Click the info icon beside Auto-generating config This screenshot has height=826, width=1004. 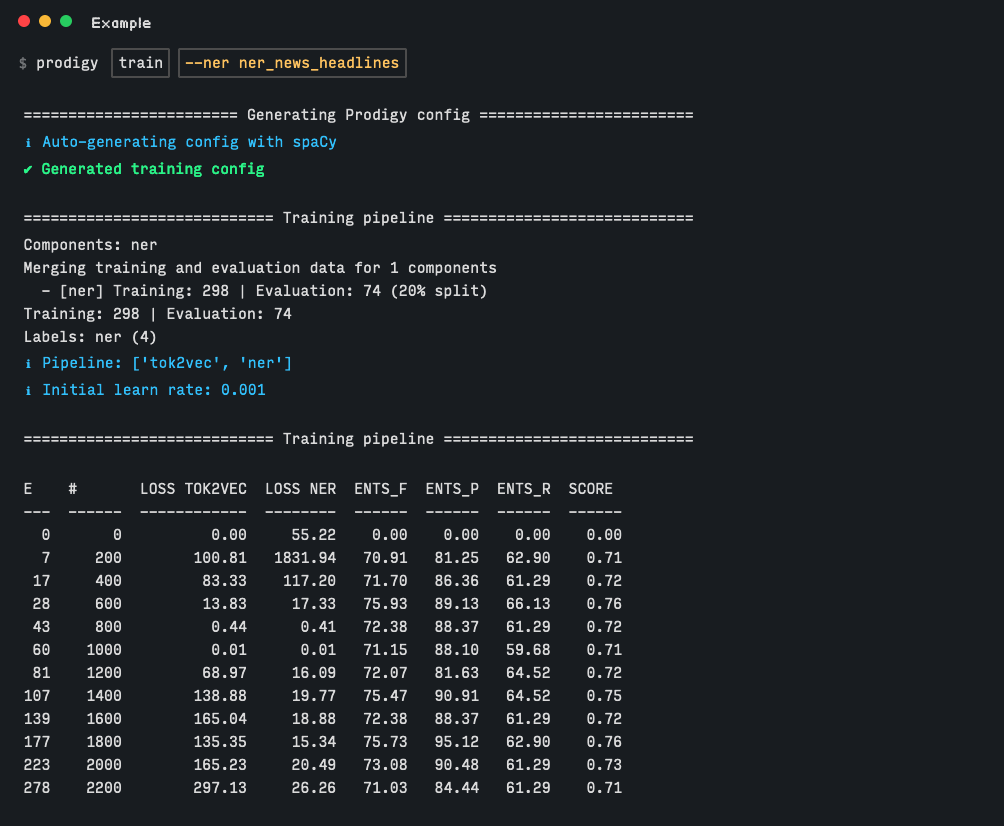coord(28,143)
